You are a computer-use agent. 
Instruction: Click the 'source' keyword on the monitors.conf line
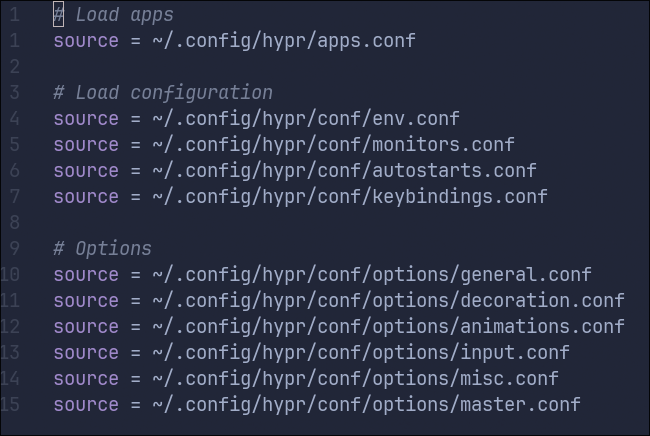(x=86, y=145)
